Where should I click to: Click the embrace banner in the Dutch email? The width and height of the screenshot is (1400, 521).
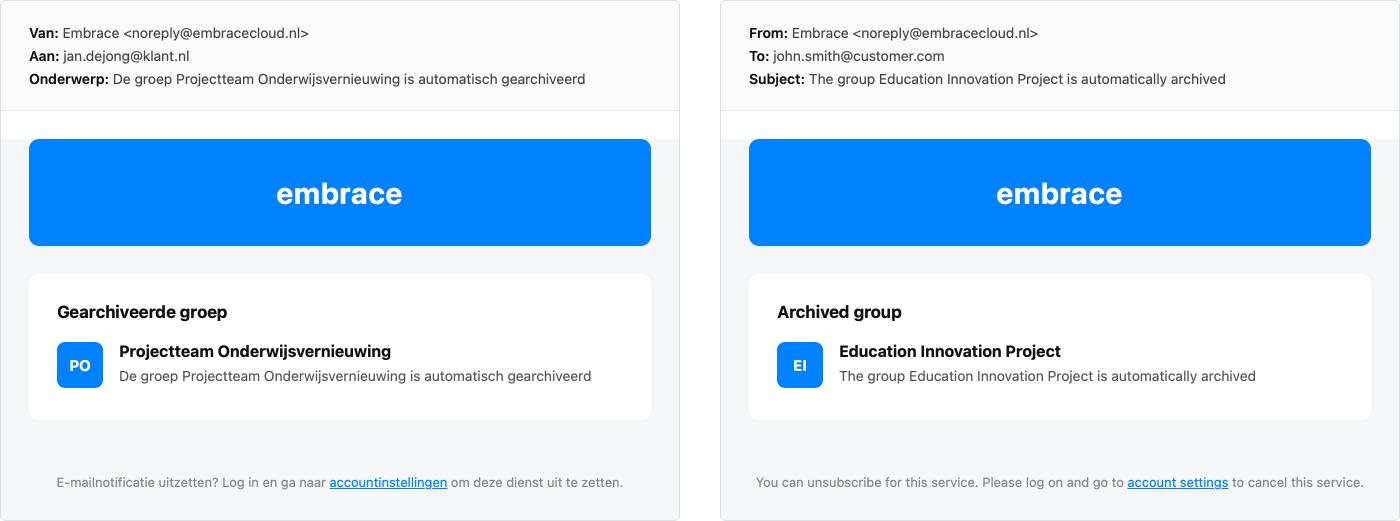340,192
